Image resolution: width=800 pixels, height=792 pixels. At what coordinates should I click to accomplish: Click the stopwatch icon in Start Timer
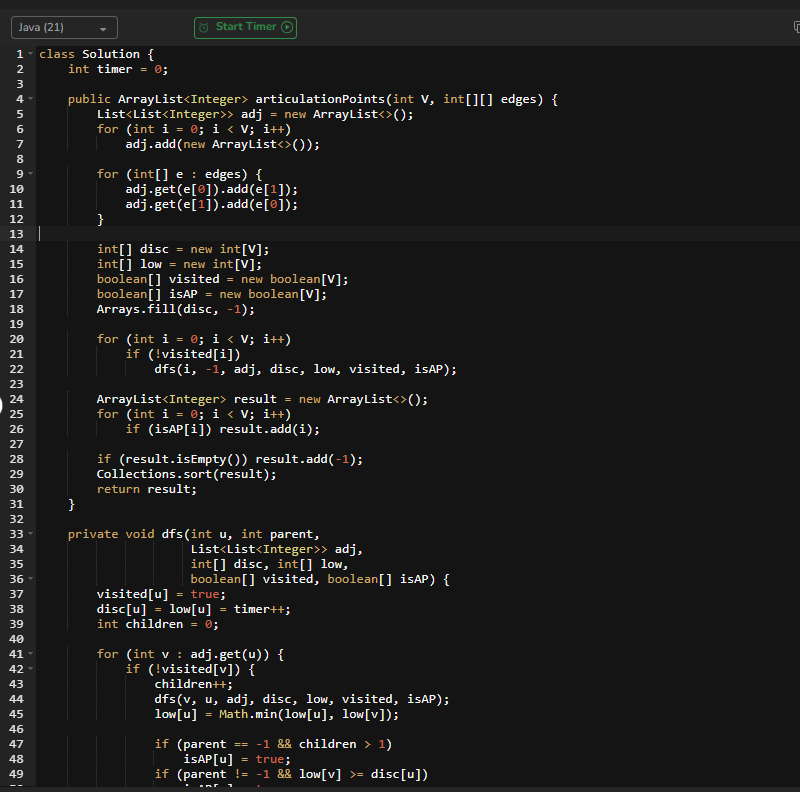point(205,27)
